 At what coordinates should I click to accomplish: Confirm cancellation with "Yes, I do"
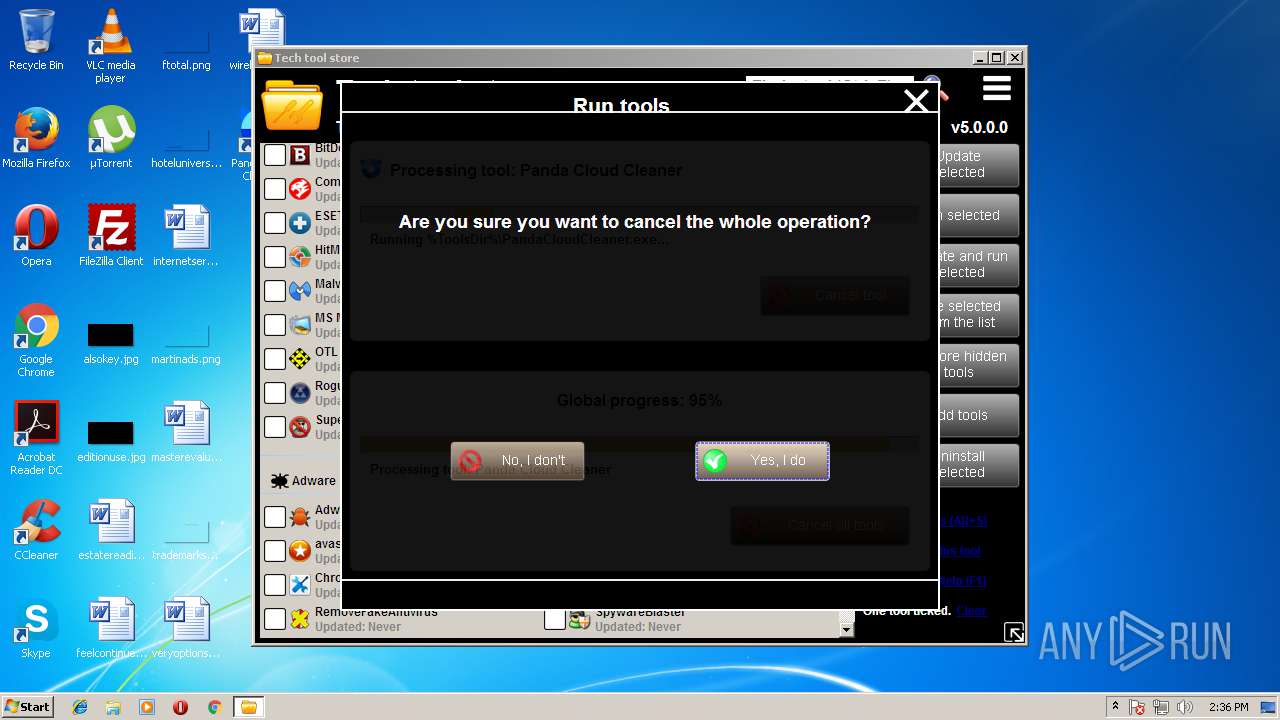click(x=762, y=461)
